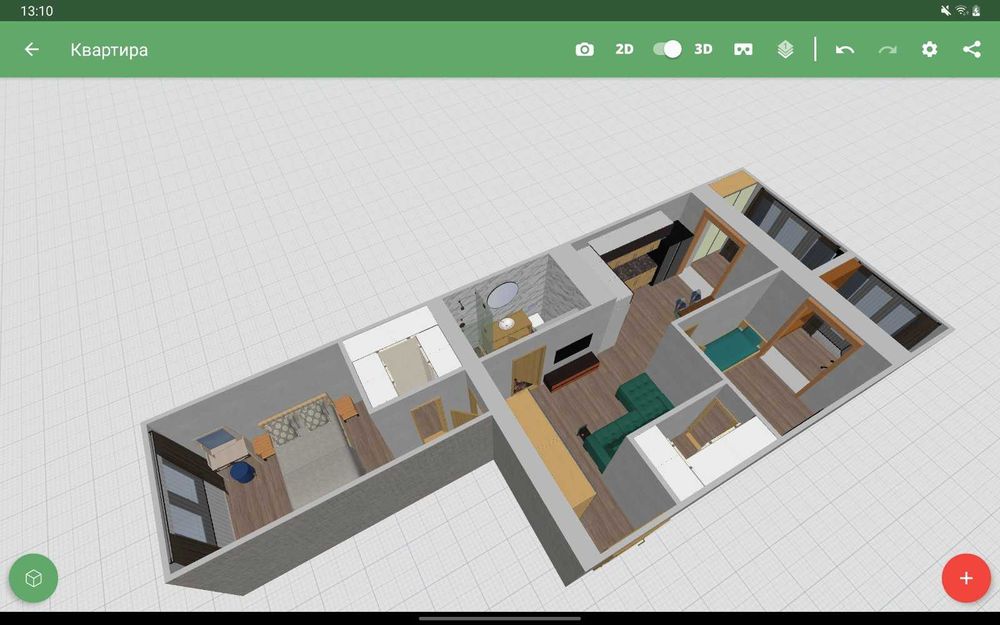1000x625 pixels.
Task: Click the Квартира project title
Action: (109, 50)
